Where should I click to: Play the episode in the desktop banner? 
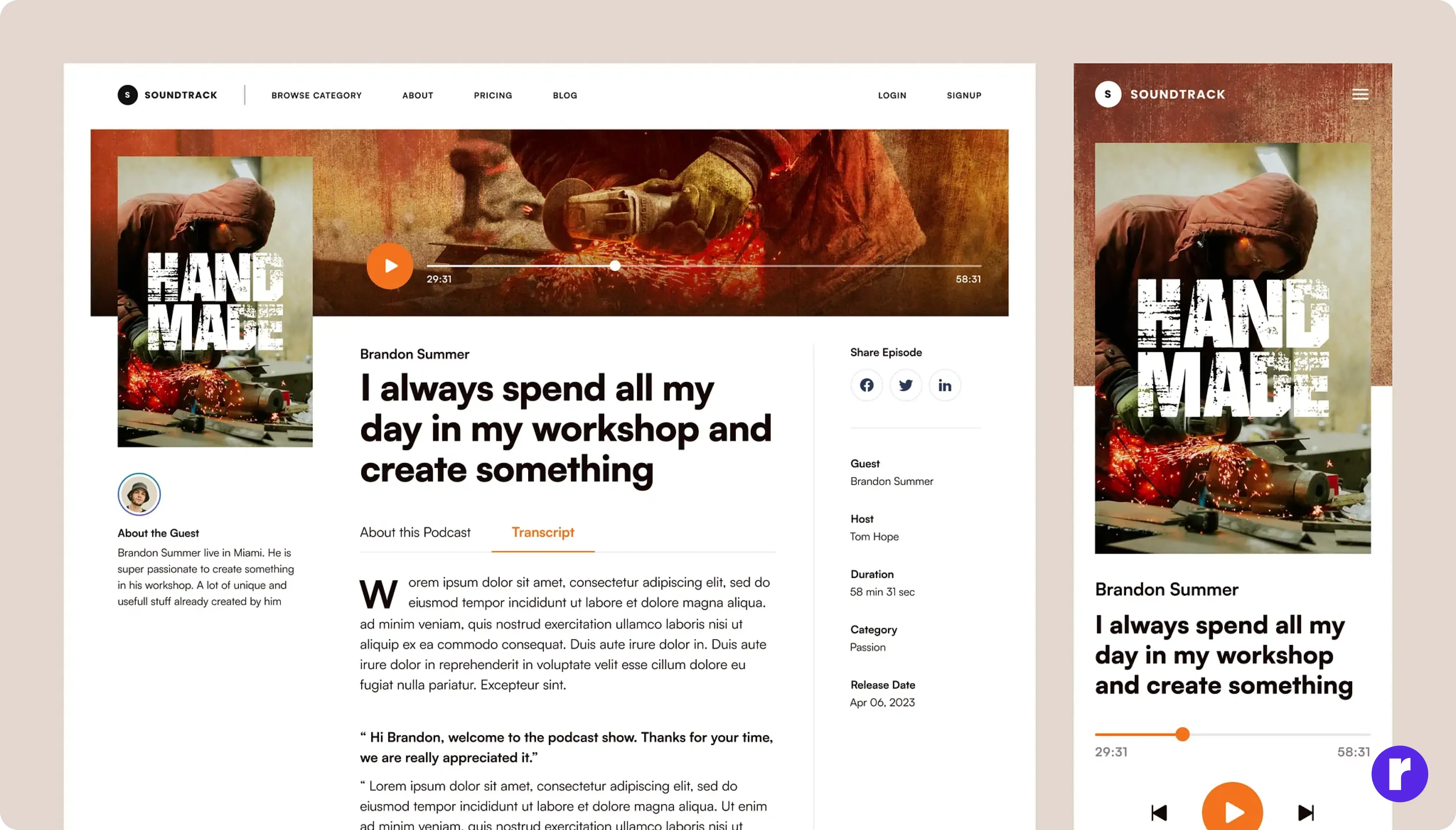[x=389, y=266]
